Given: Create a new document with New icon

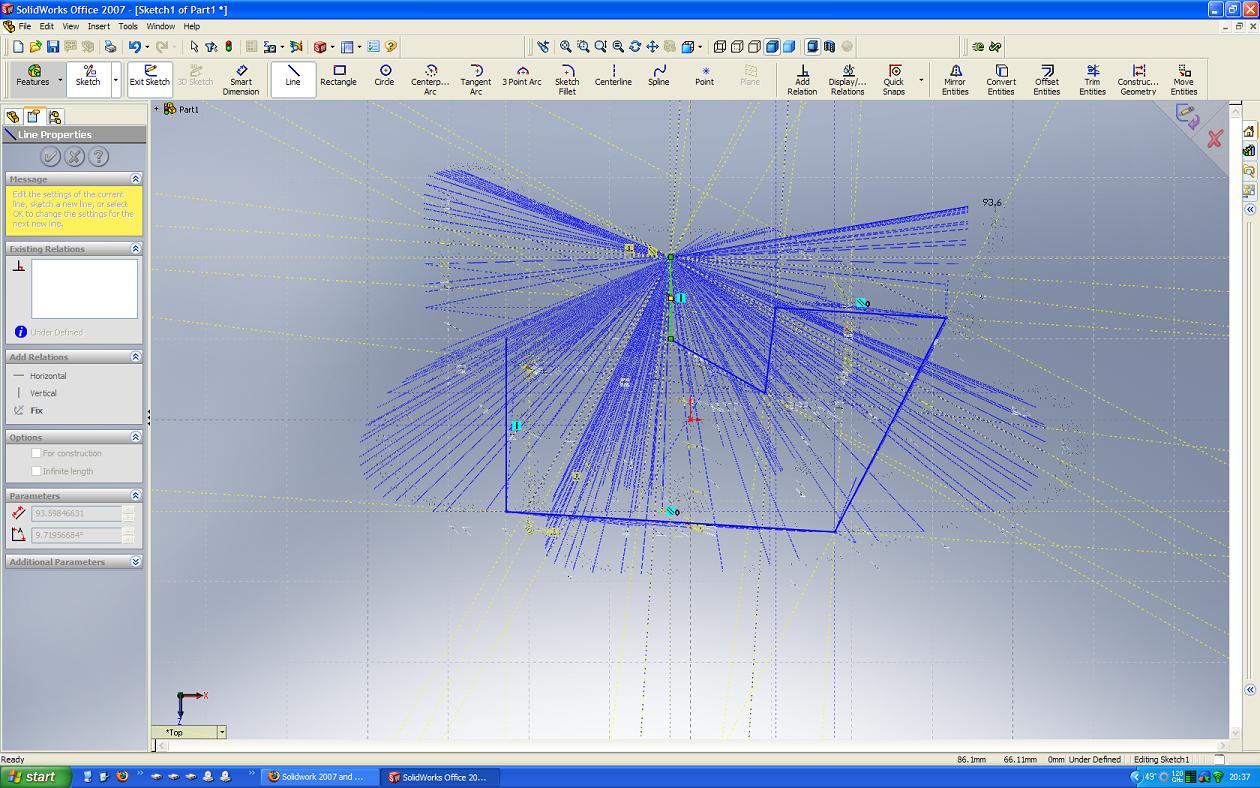Looking at the screenshot, I should click(x=18, y=46).
